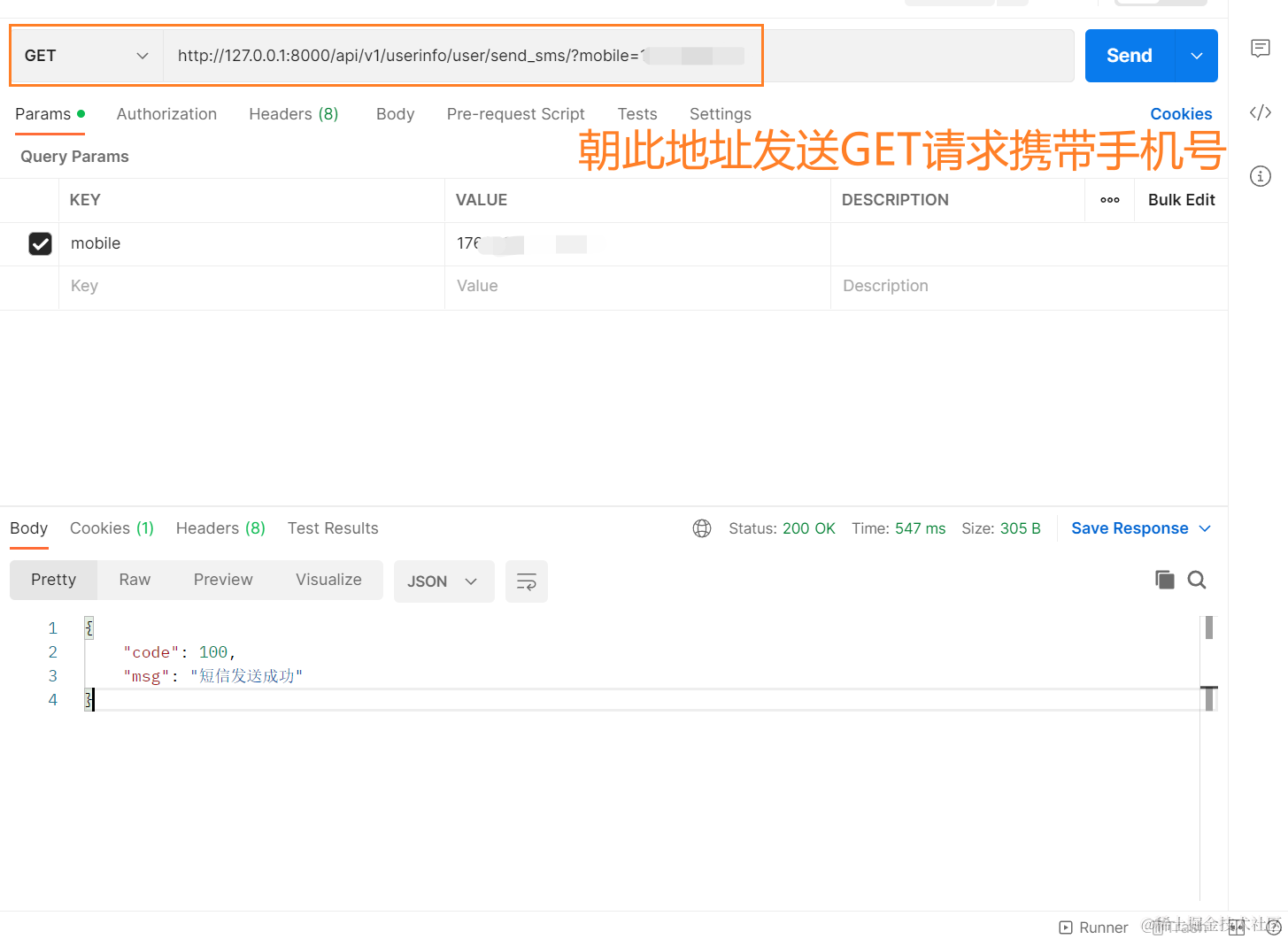Expand the arrow next to Send
Screen dimensions: 1288x939
tap(1197, 56)
